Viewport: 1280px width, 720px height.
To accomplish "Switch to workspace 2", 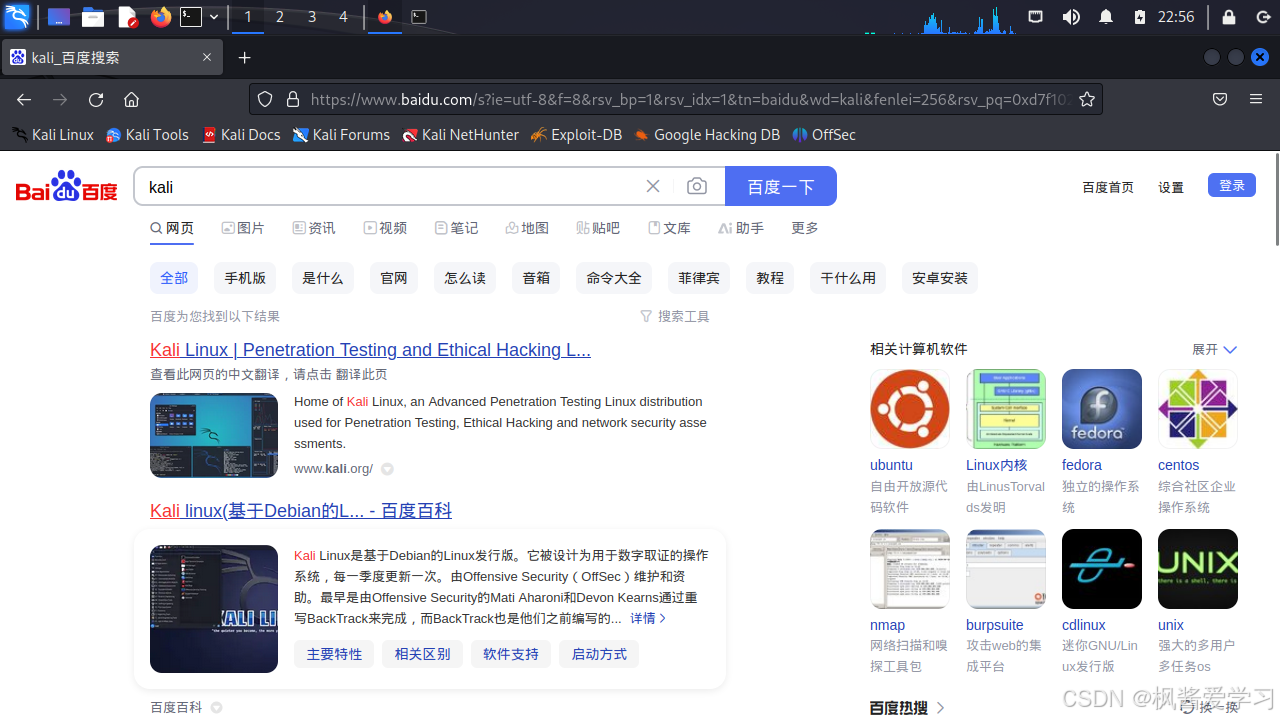I will pyautogui.click(x=279, y=17).
